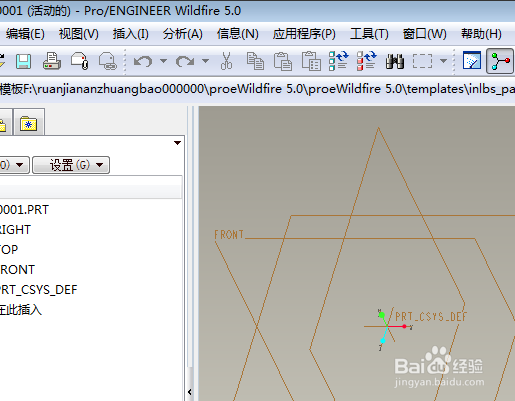Open the 工具(T) menu

pos(369,34)
